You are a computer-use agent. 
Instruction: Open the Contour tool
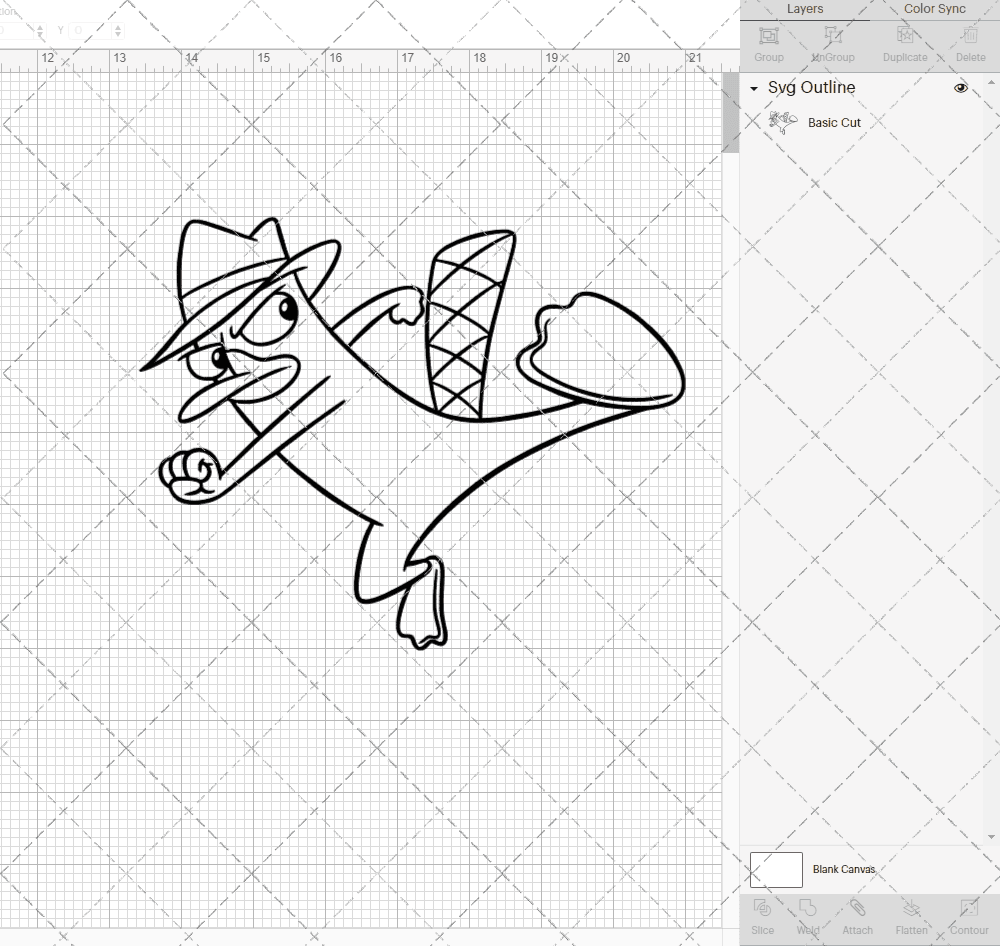coord(968,915)
